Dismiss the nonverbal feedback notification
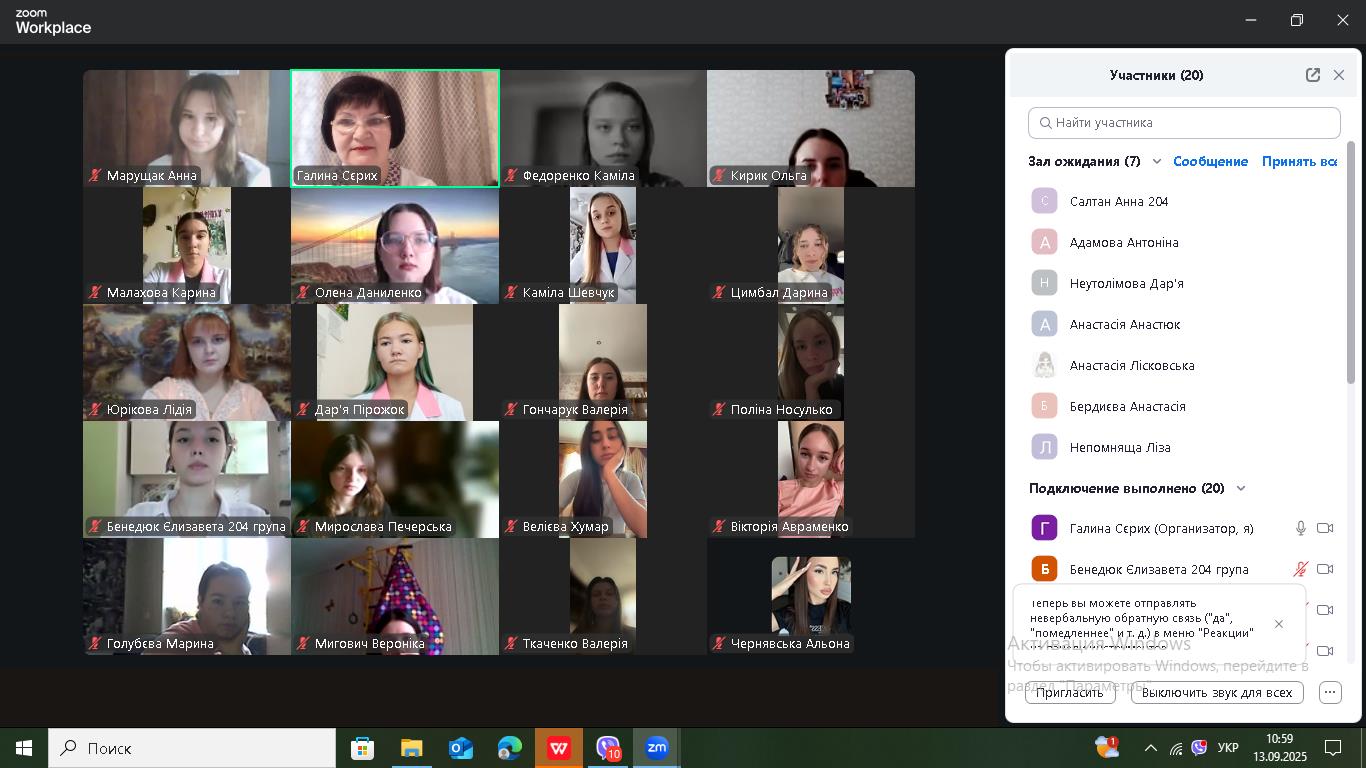The height and width of the screenshot is (768, 1366). [1279, 624]
